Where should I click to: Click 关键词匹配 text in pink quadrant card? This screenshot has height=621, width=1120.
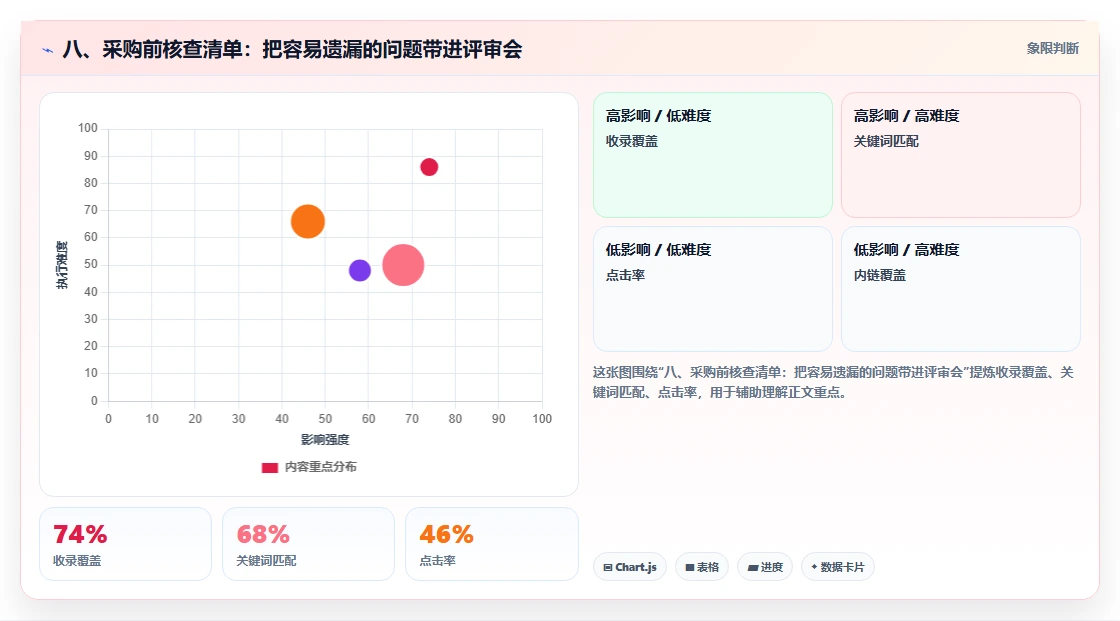pyautogui.click(x=886, y=141)
